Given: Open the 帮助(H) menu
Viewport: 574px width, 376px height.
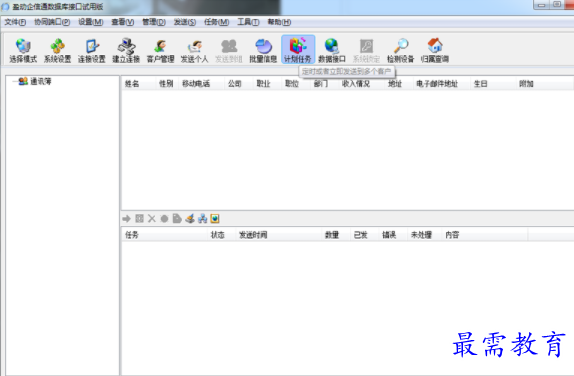Looking at the screenshot, I should pos(279,22).
